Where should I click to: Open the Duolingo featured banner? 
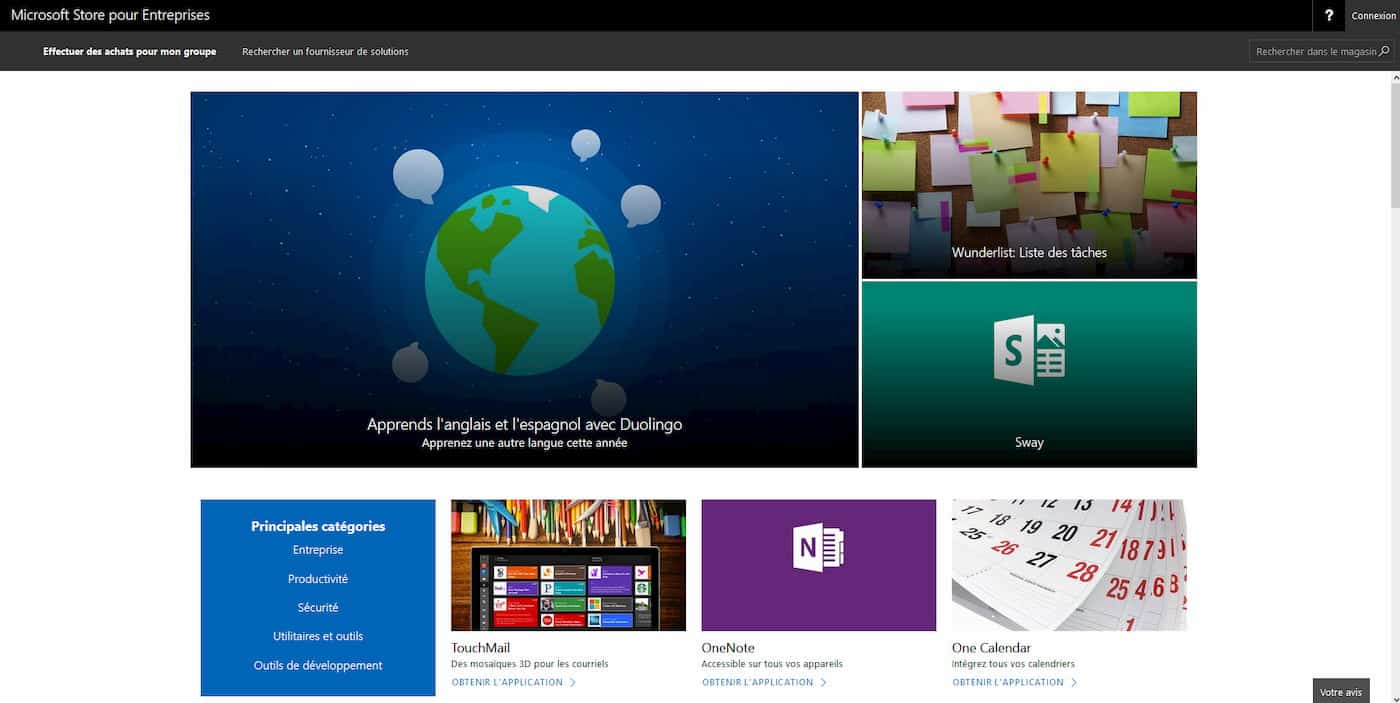pos(524,279)
